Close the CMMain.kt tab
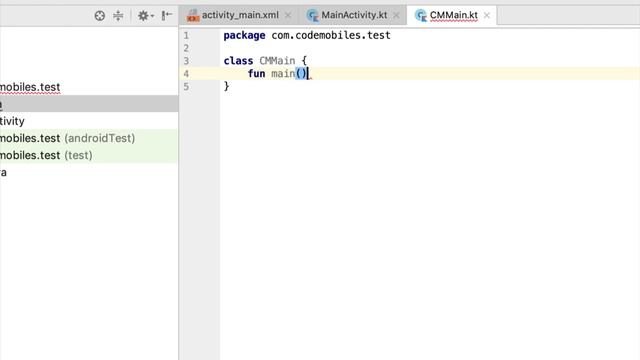This screenshot has width=640, height=360. (487, 16)
